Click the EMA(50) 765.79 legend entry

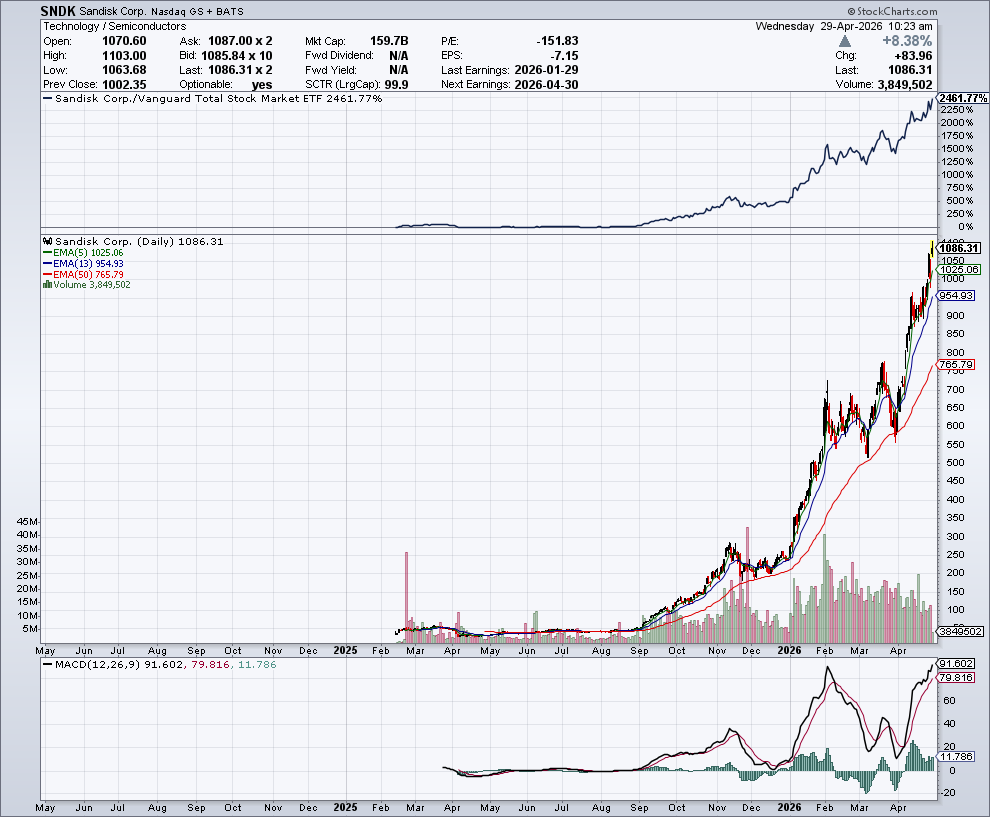(x=83, y=275)
